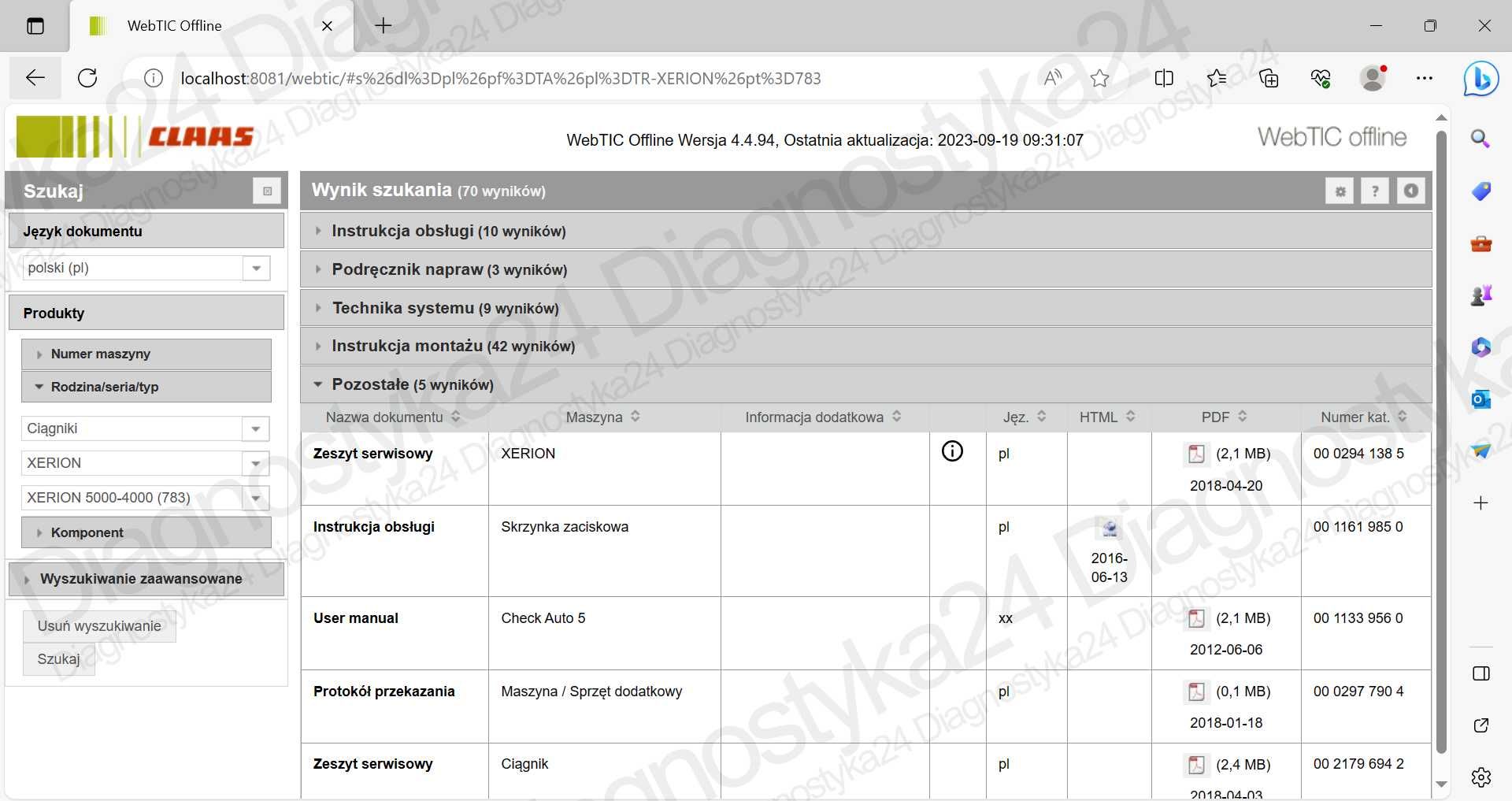
Task: Sort by Maszyna column
Action: pyautogui.click(x=604, y=417)
